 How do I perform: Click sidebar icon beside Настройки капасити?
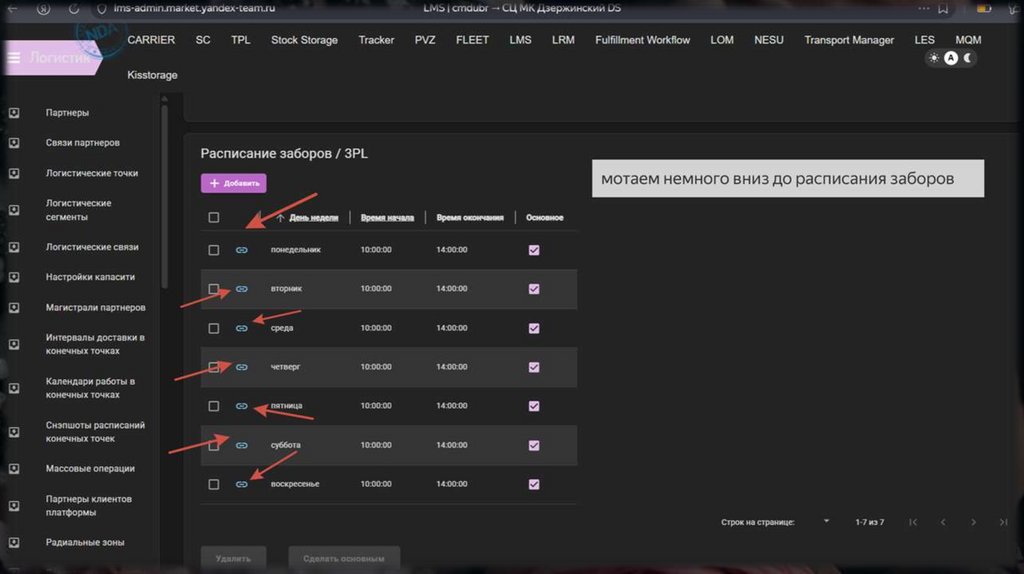14,278
